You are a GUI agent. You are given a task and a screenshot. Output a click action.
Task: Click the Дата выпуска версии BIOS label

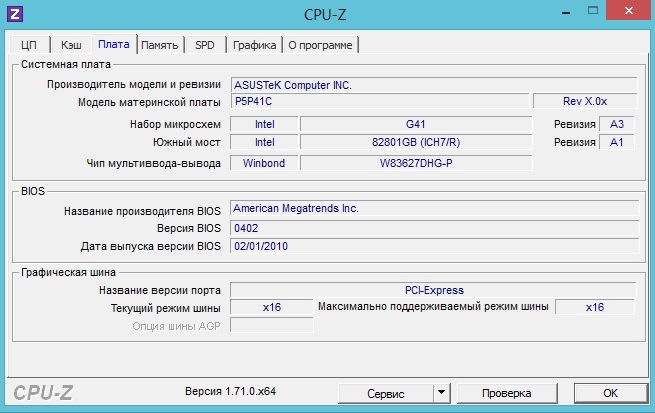click(x=151, y=246)
